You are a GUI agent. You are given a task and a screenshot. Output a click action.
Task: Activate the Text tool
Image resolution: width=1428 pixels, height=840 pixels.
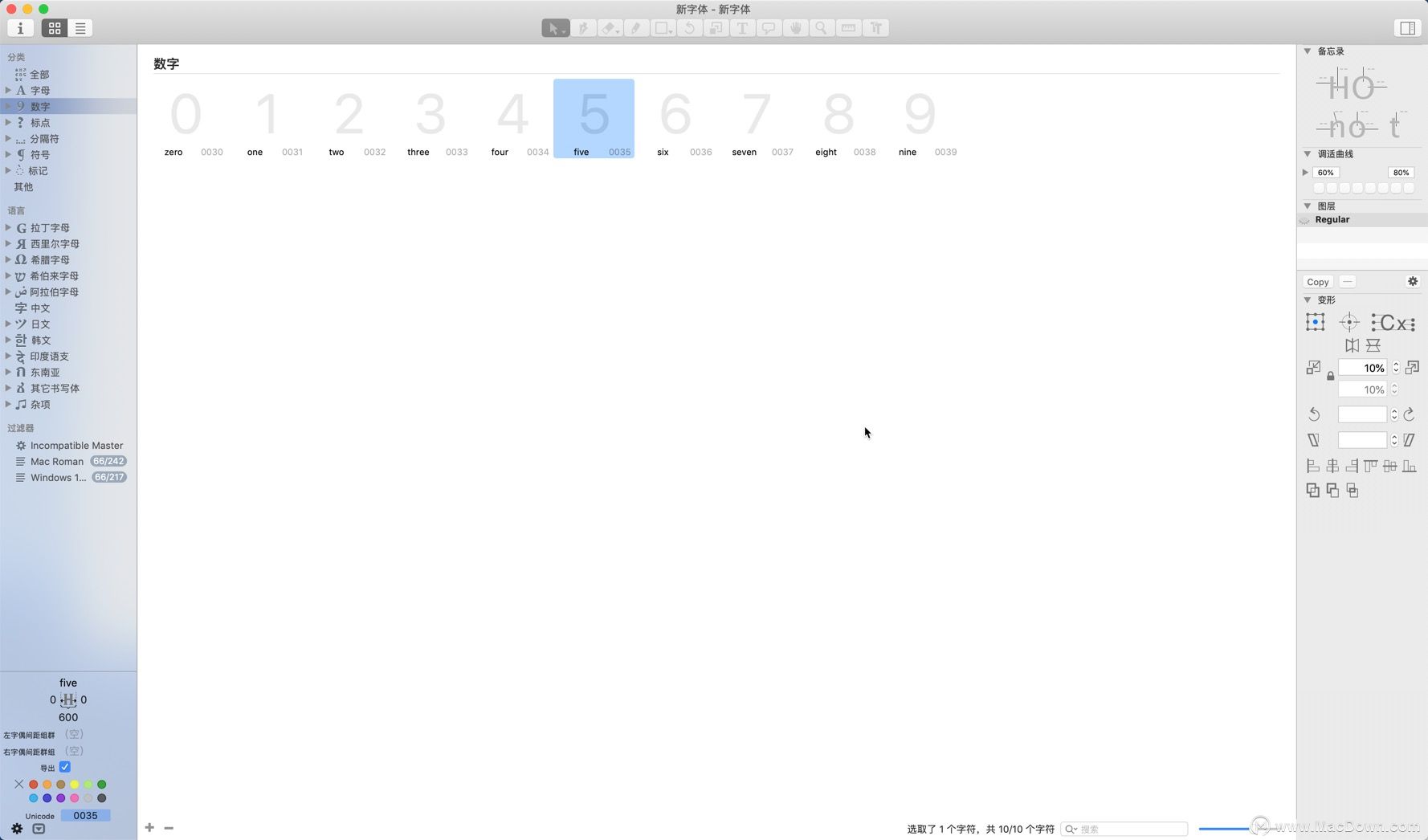point(742,28)
